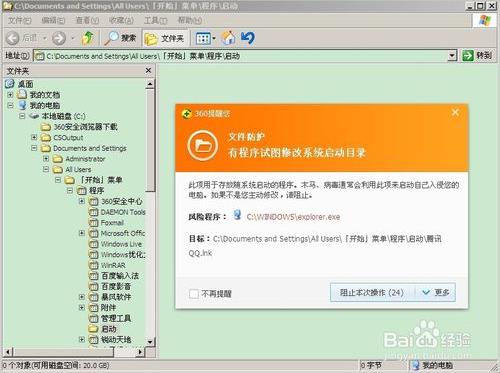Select Microsoft Office program group icon
Screen dimensions: 500x373
click(x=94, y=233)
